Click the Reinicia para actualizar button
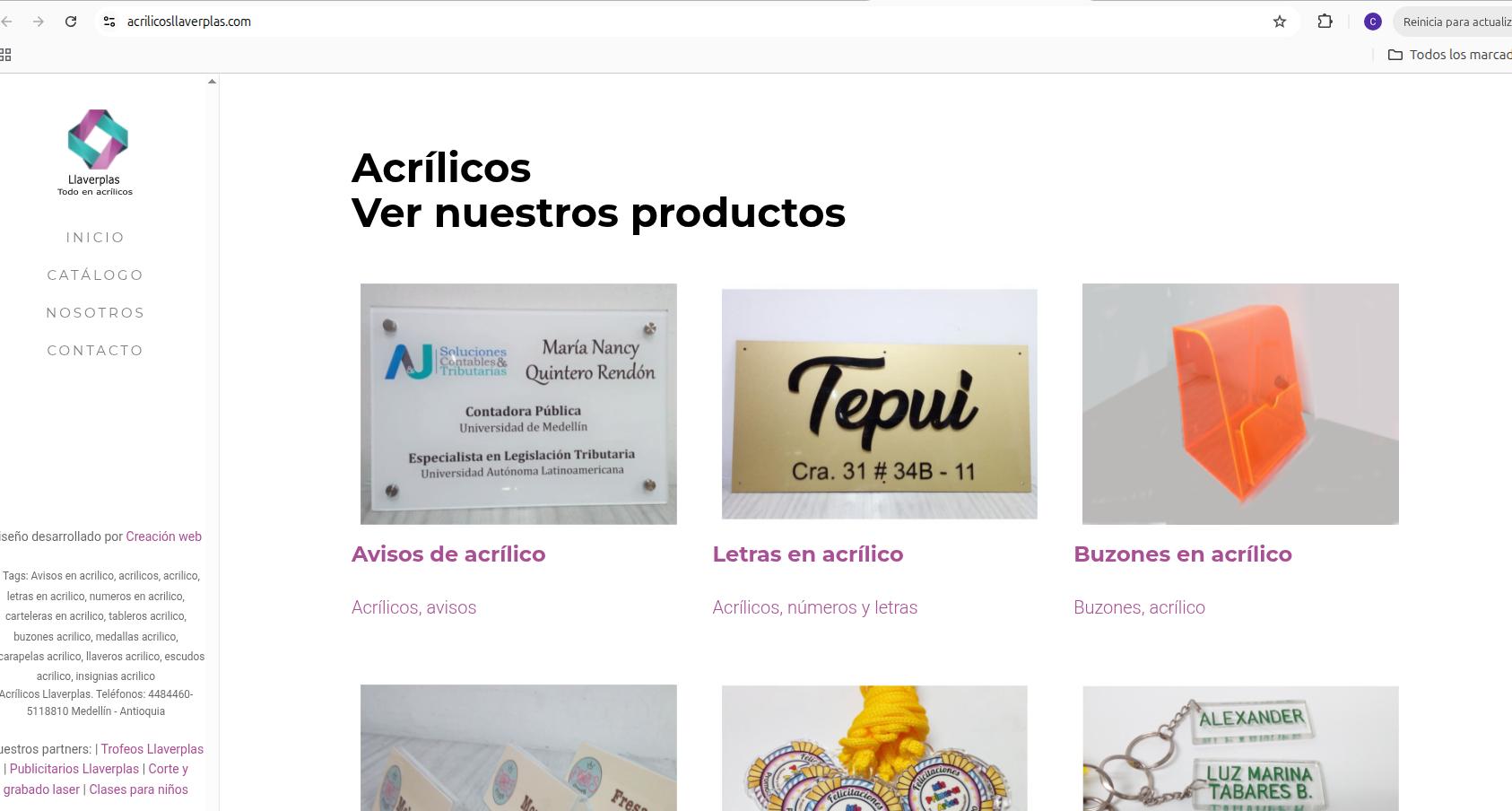This screenshot has height=811, width=1512. click(1453, 22)
